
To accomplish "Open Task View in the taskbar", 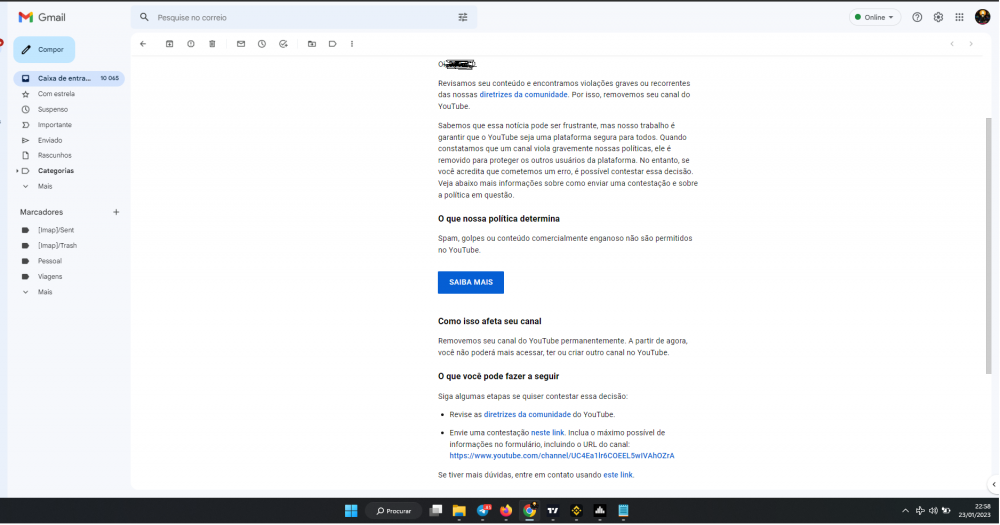I will (436, 510).
